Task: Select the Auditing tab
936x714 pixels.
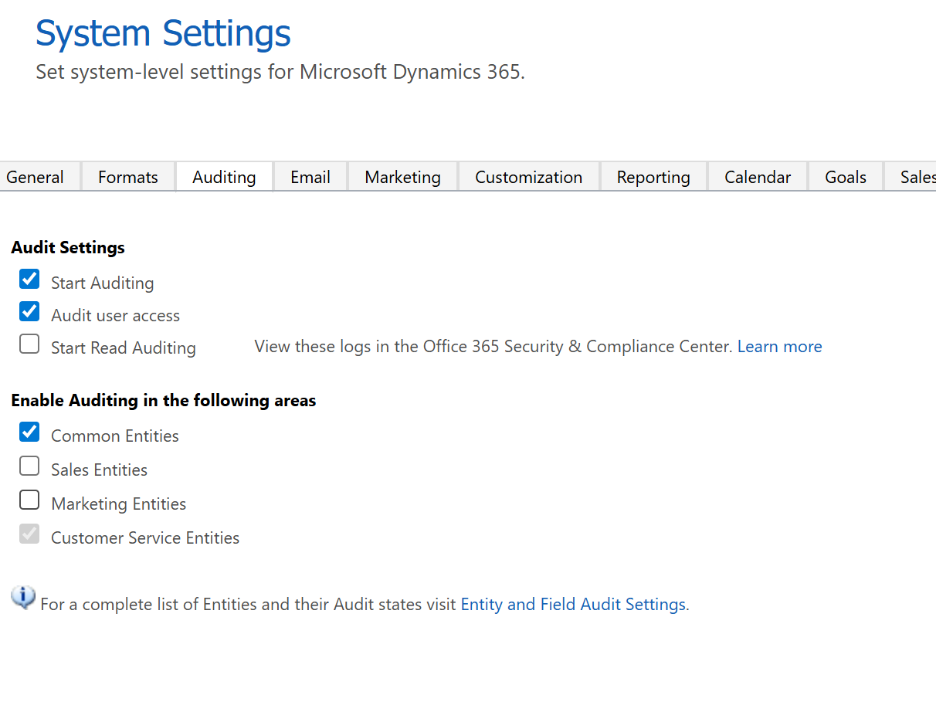Action: (224, 177)
